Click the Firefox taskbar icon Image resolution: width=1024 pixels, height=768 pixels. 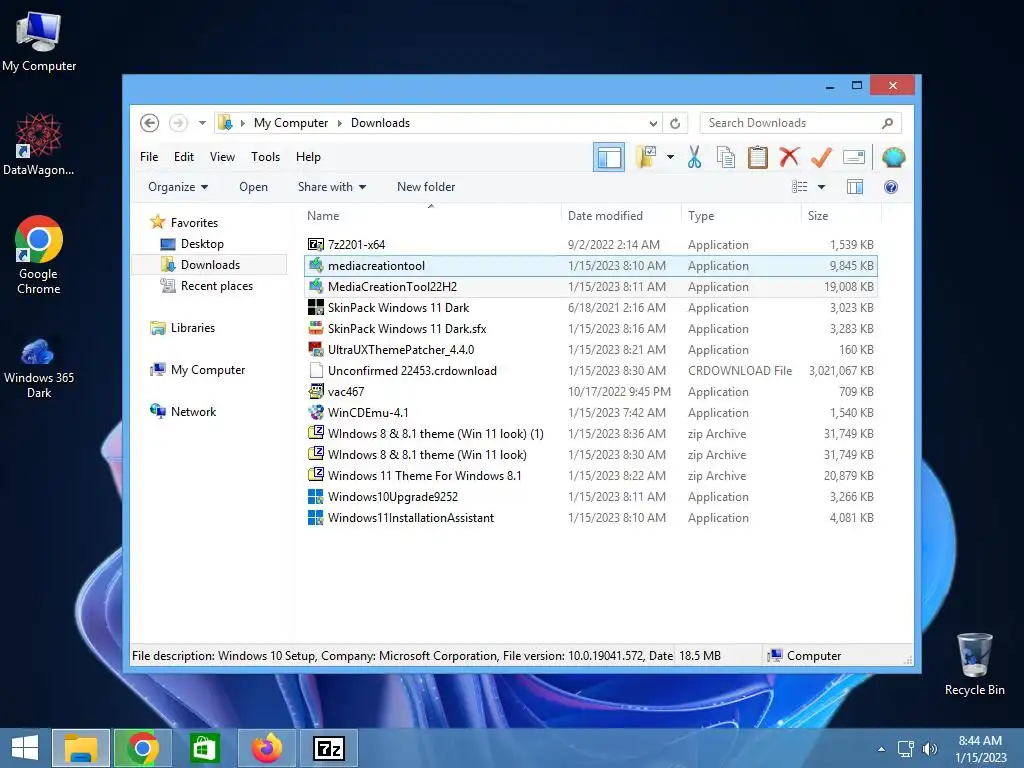[266, 748]
